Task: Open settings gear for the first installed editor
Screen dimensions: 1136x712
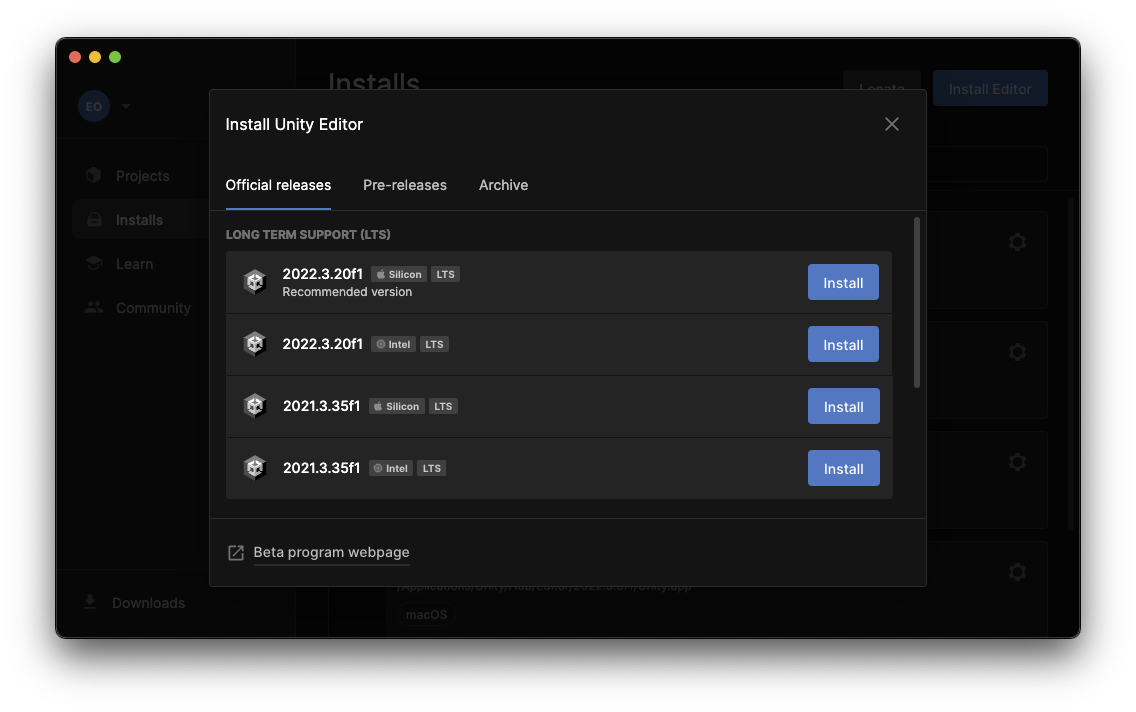Action: (1017, 242)
